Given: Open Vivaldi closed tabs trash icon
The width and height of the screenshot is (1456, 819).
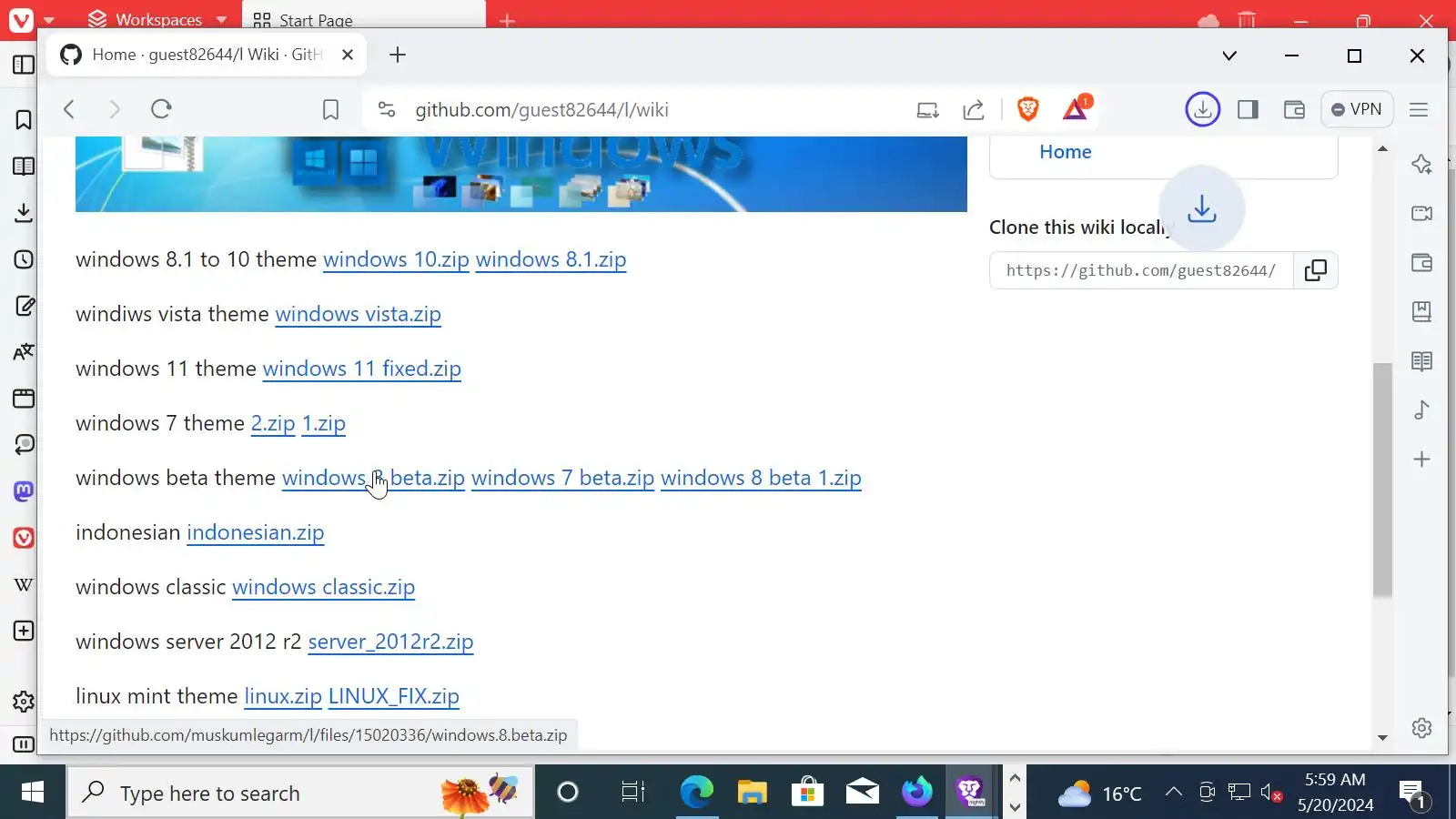Looking at the screenshot, I should [1247, 19].
